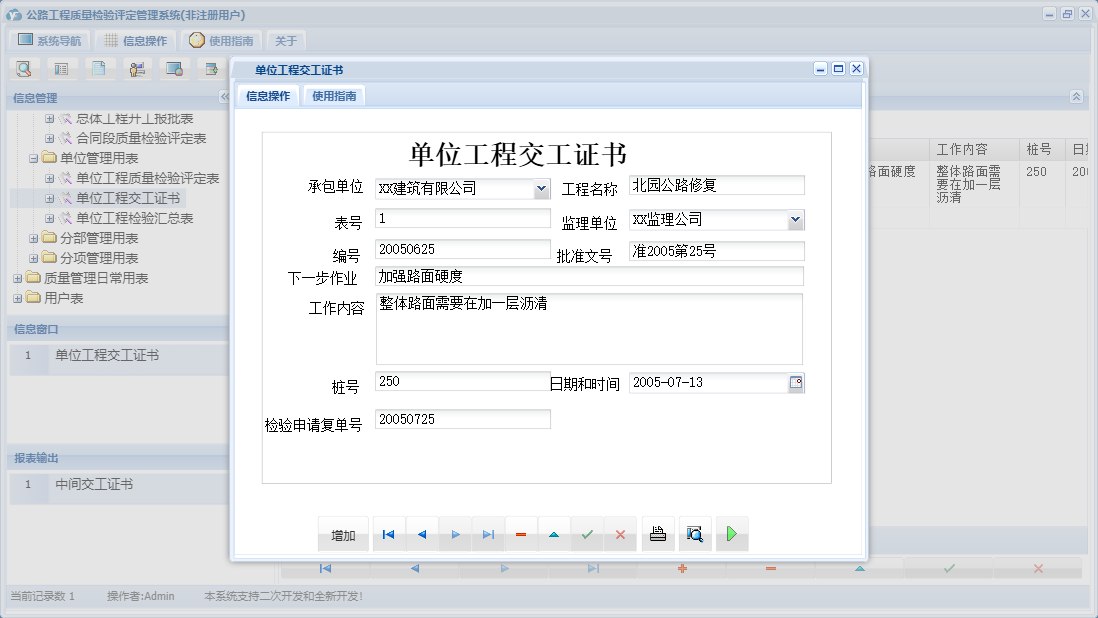Viewport: 1098px width, 618px height.
Task: Delete current record with the red minus icon
Action: tap(521, 533)
